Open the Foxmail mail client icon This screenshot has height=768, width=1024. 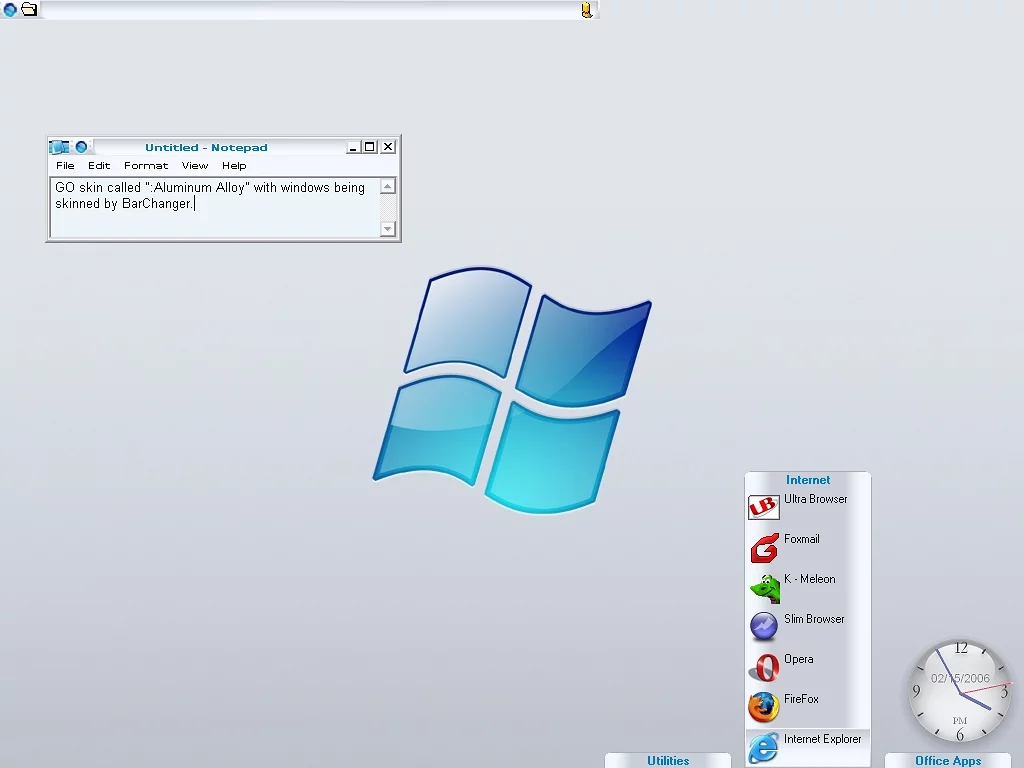764,548
